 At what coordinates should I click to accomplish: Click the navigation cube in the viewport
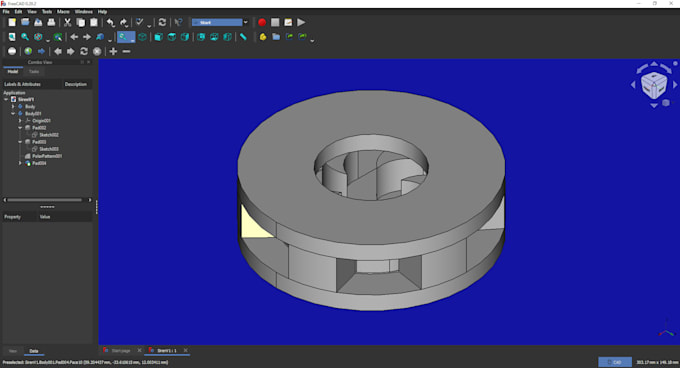(x=654, y=85)
